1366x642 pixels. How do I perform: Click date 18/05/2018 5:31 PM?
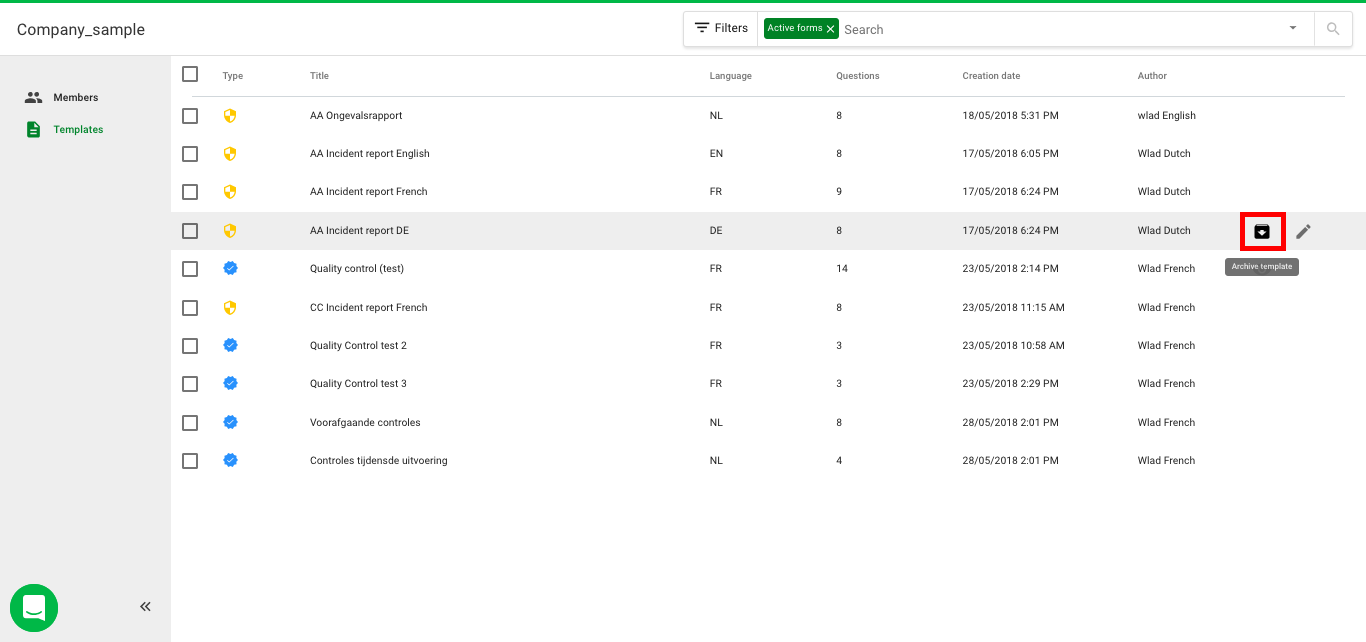point(1010,116)
